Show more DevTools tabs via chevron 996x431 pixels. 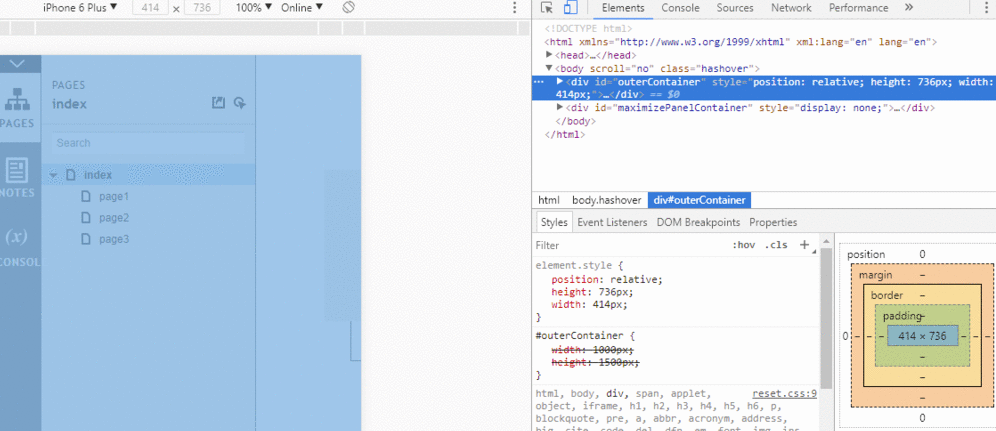[908, 8]
